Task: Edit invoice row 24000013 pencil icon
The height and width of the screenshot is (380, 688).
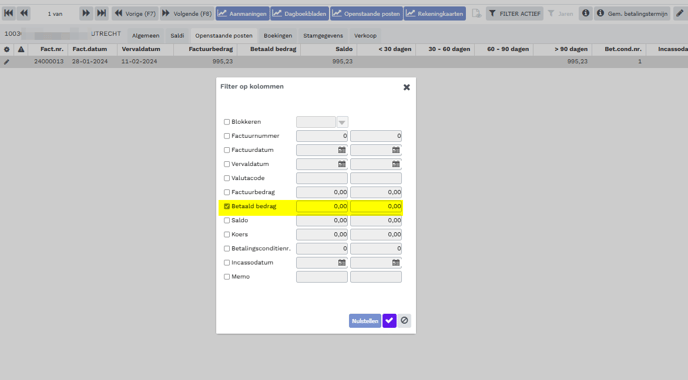Action: point(7,62)
